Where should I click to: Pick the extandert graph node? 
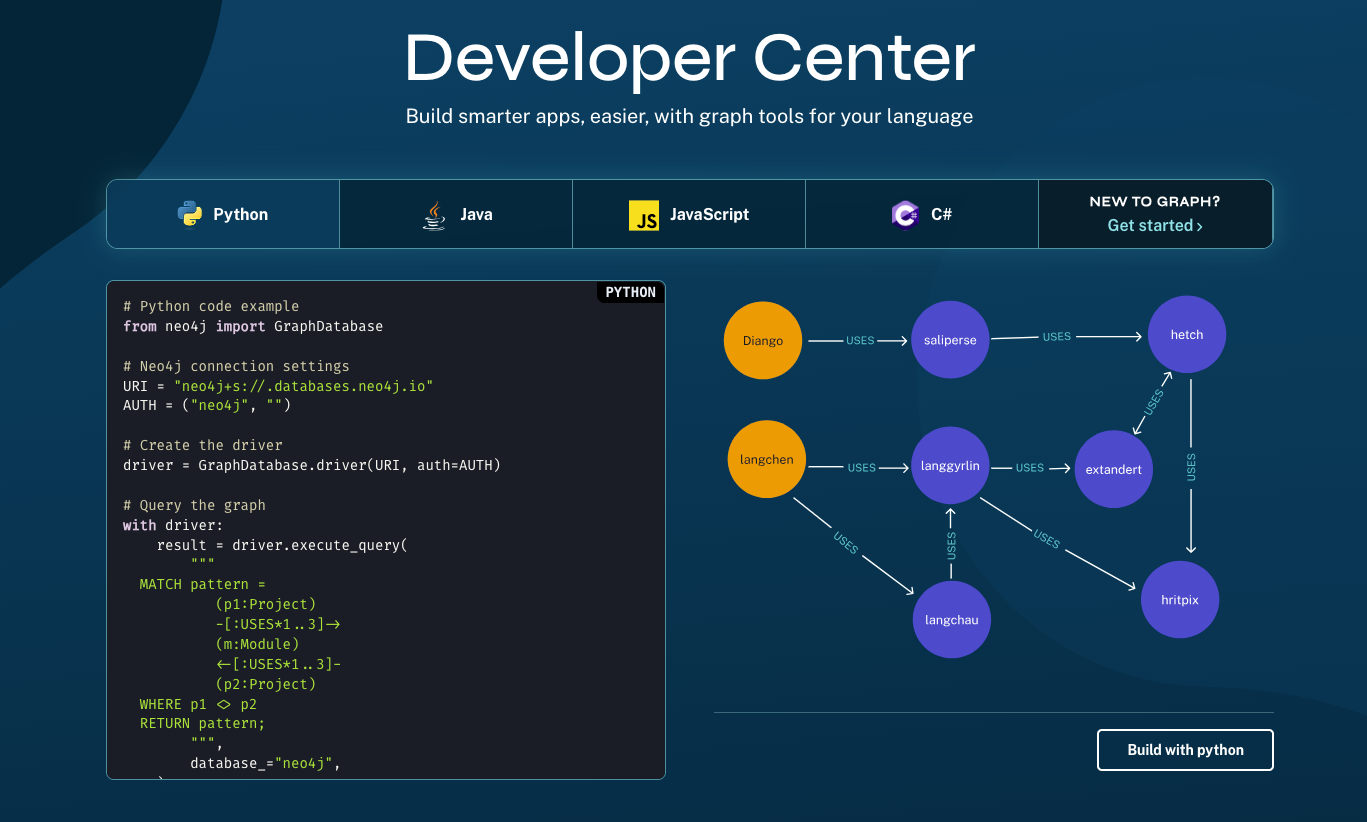pos(1114,470)
